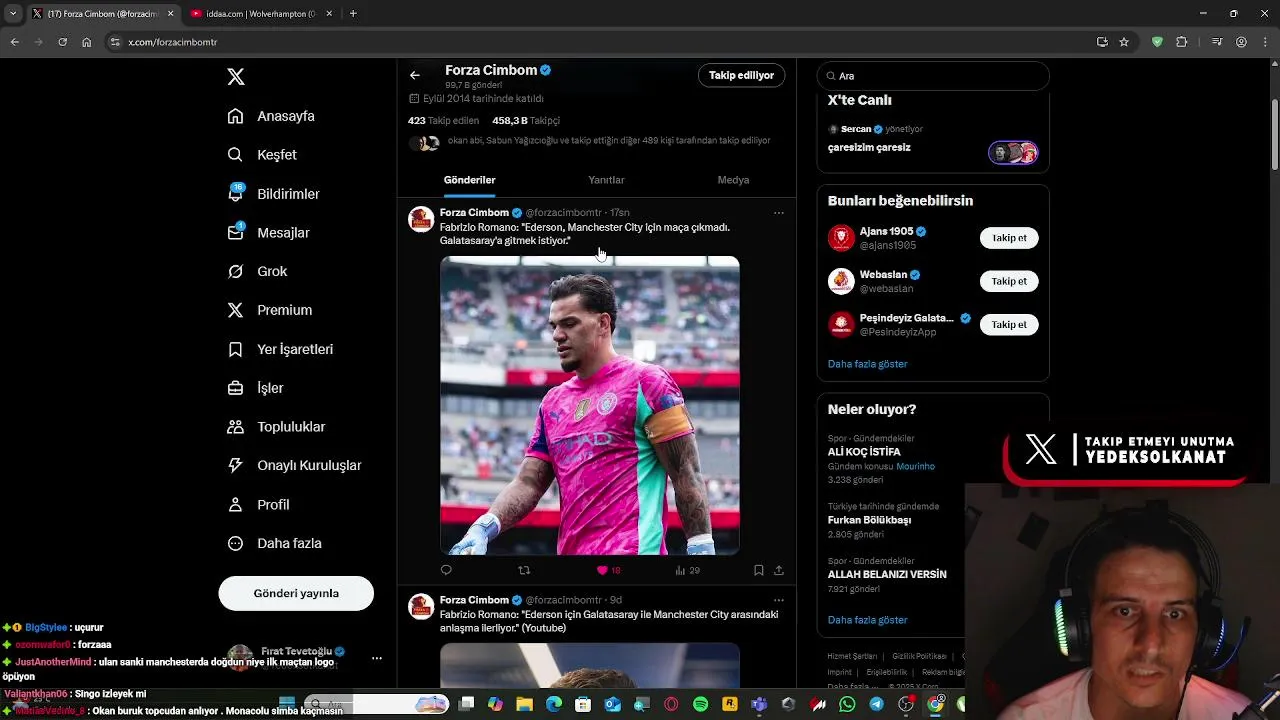Reply to the Ederson post
Screen dimensions: 1280x720
pos(446,570)
